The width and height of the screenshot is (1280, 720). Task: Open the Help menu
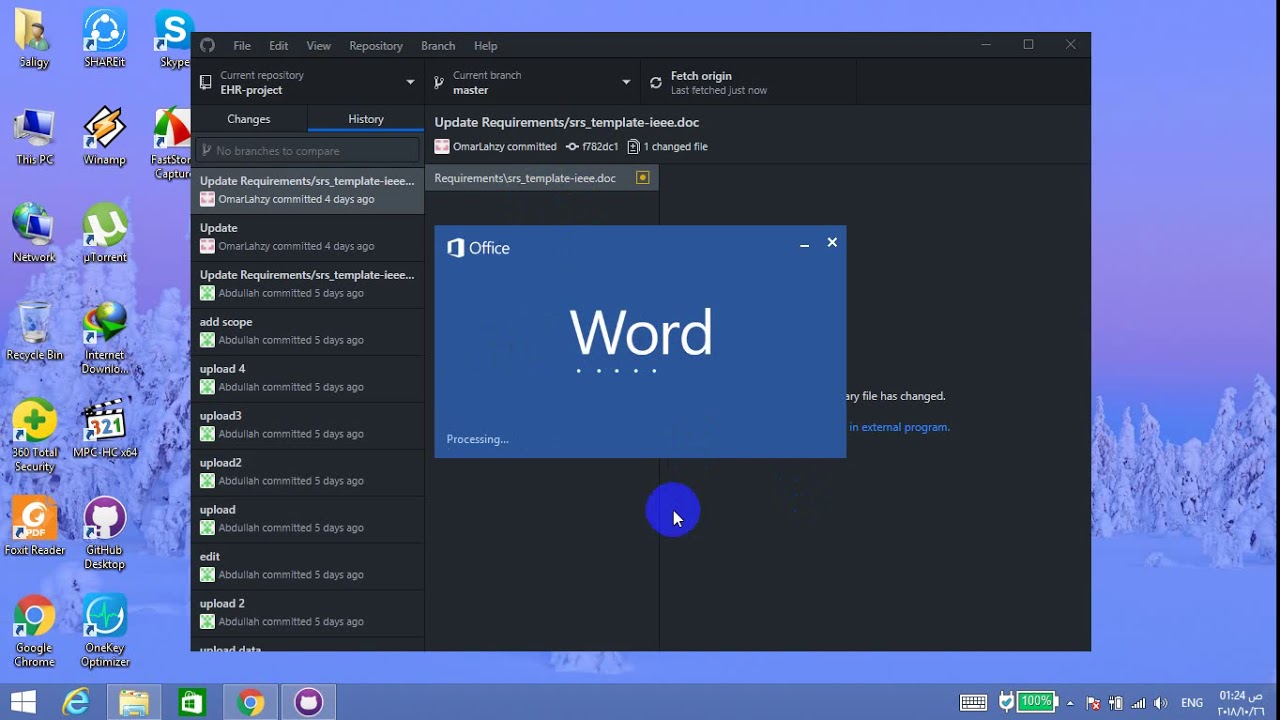(485, 45)
